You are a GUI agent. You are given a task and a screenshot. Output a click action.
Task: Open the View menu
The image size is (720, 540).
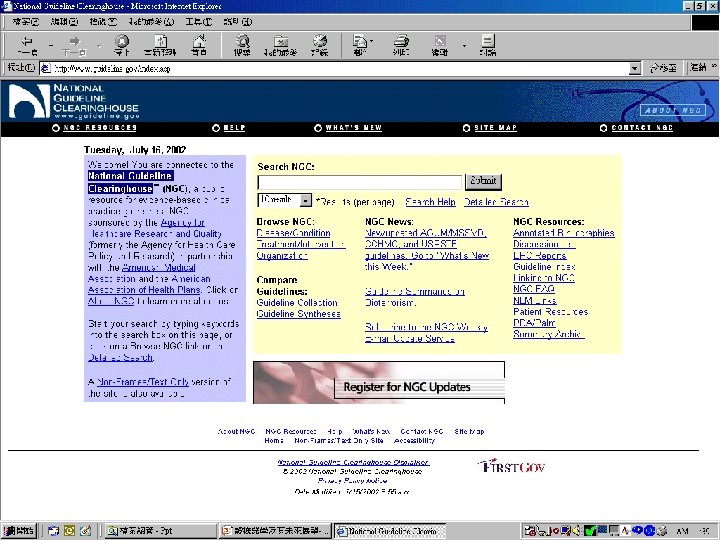[103, 22]
